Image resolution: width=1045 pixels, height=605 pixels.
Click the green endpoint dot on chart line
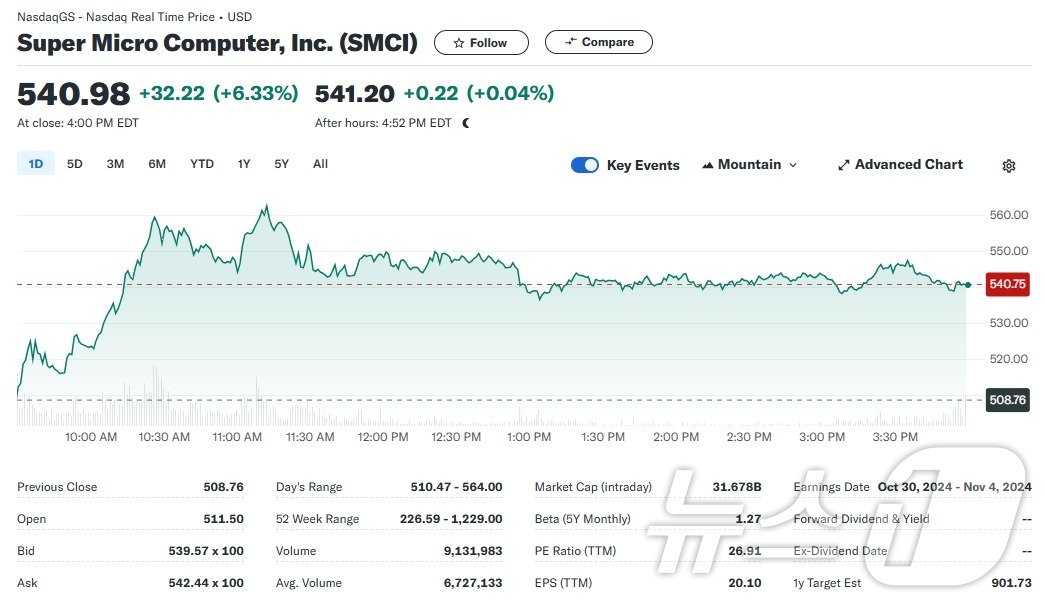(967, 285)
